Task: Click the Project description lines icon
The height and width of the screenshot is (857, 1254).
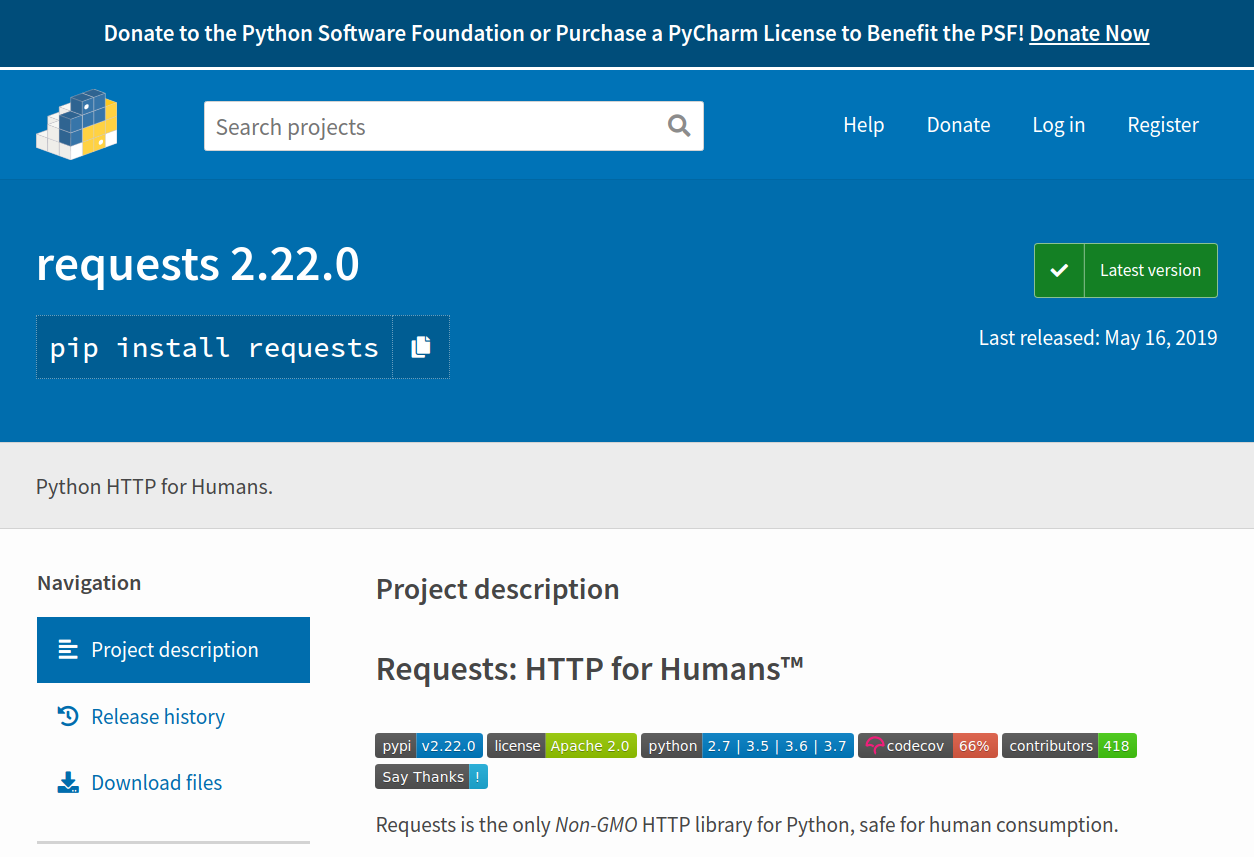Action: click(66, 649)
